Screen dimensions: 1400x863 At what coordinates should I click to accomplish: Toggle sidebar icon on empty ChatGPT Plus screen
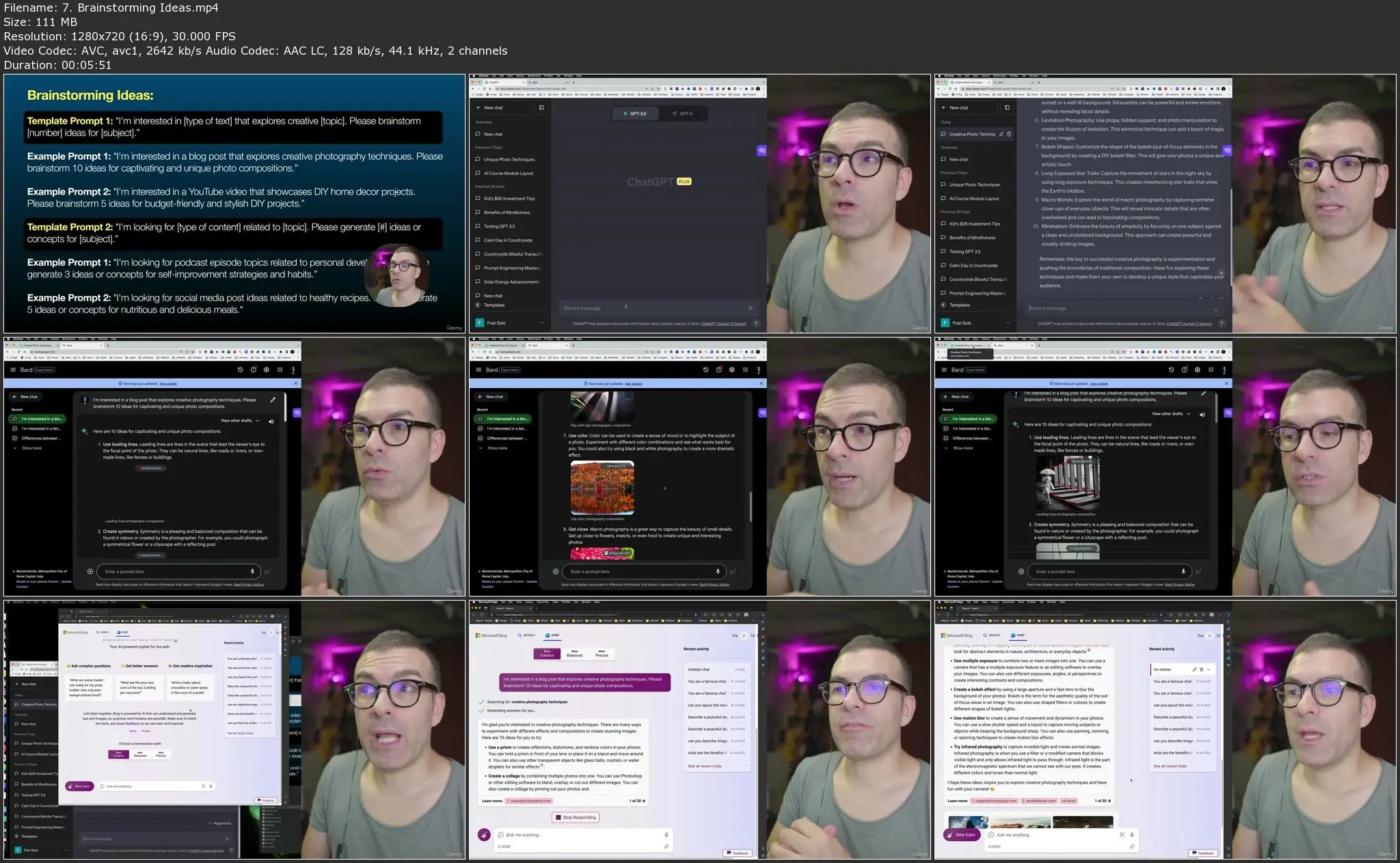[x=541, y=107]
